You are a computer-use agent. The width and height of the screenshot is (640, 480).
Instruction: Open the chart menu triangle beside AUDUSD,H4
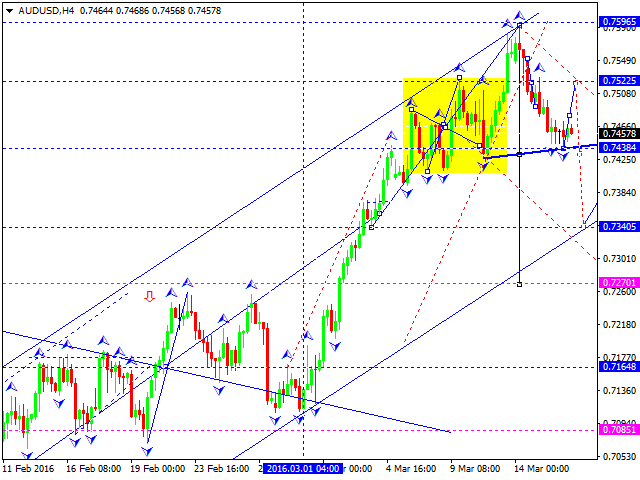point(9,11)
